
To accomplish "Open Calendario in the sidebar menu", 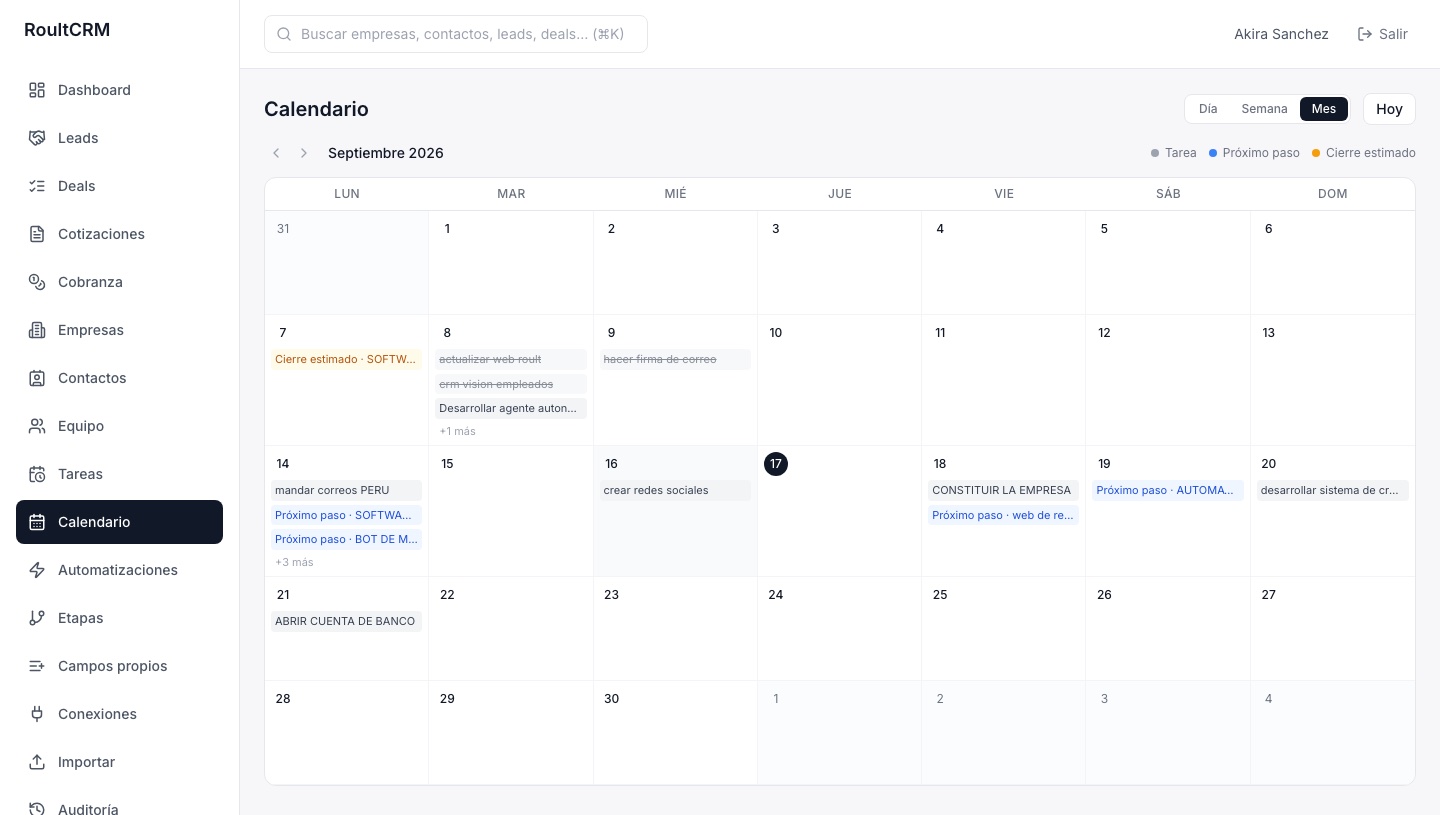I will click(119, 522).
